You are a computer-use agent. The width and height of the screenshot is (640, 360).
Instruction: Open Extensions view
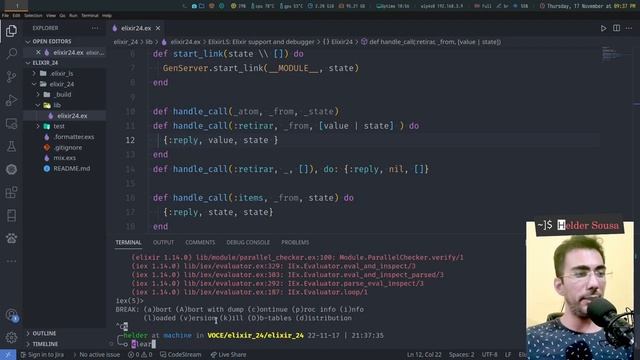point(11,192)
